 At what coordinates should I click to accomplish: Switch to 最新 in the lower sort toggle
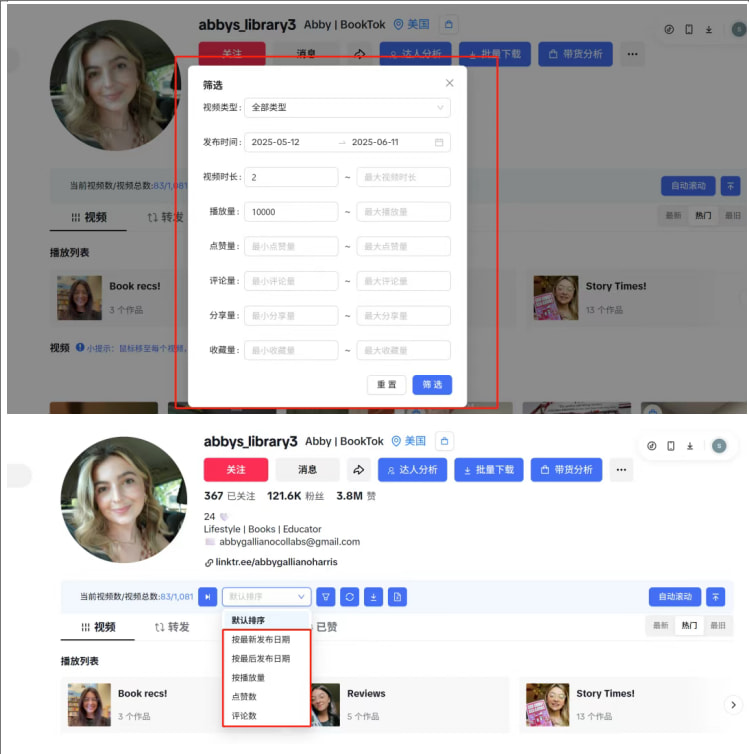click(660, 626)
